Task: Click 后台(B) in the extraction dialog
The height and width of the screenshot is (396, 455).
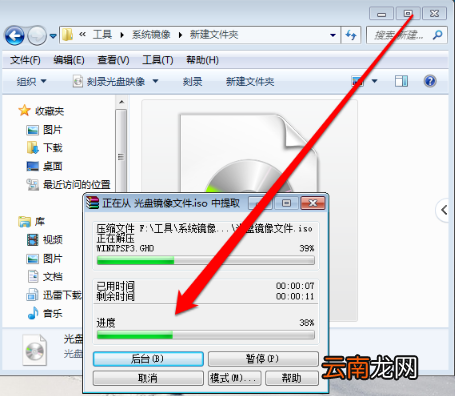Action: point(148,359)
